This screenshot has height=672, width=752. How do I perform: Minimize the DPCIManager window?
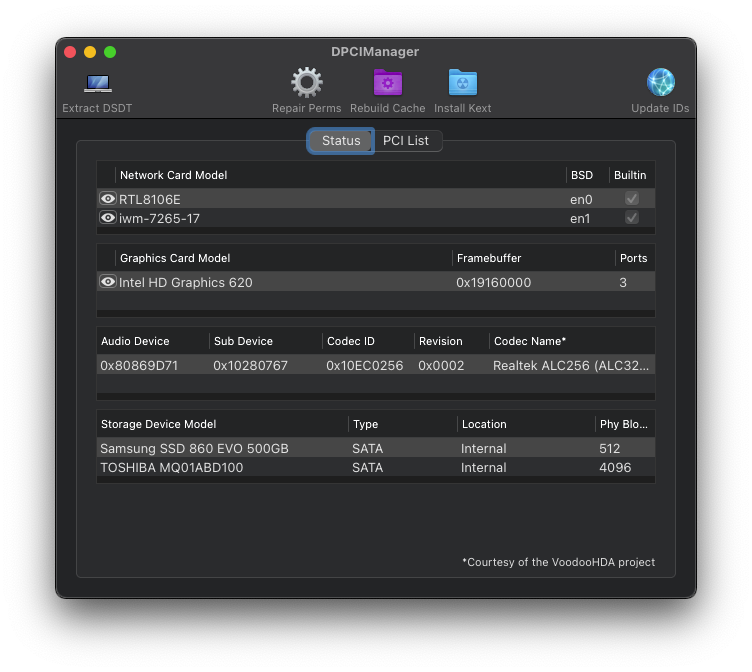pos(90,52)
